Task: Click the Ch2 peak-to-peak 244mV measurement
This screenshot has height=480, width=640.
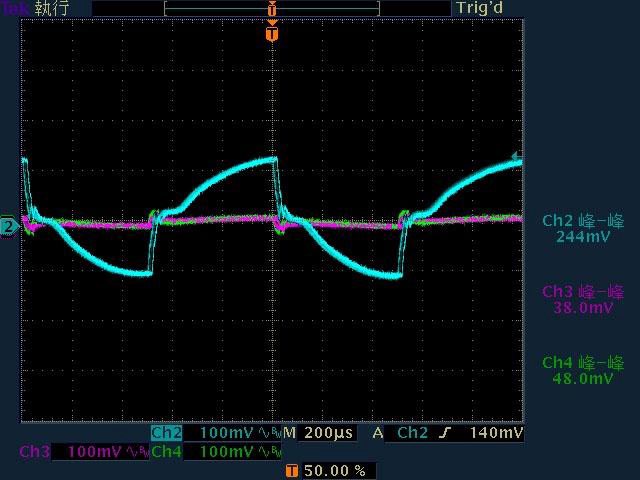Action: (x=583, y=229)
